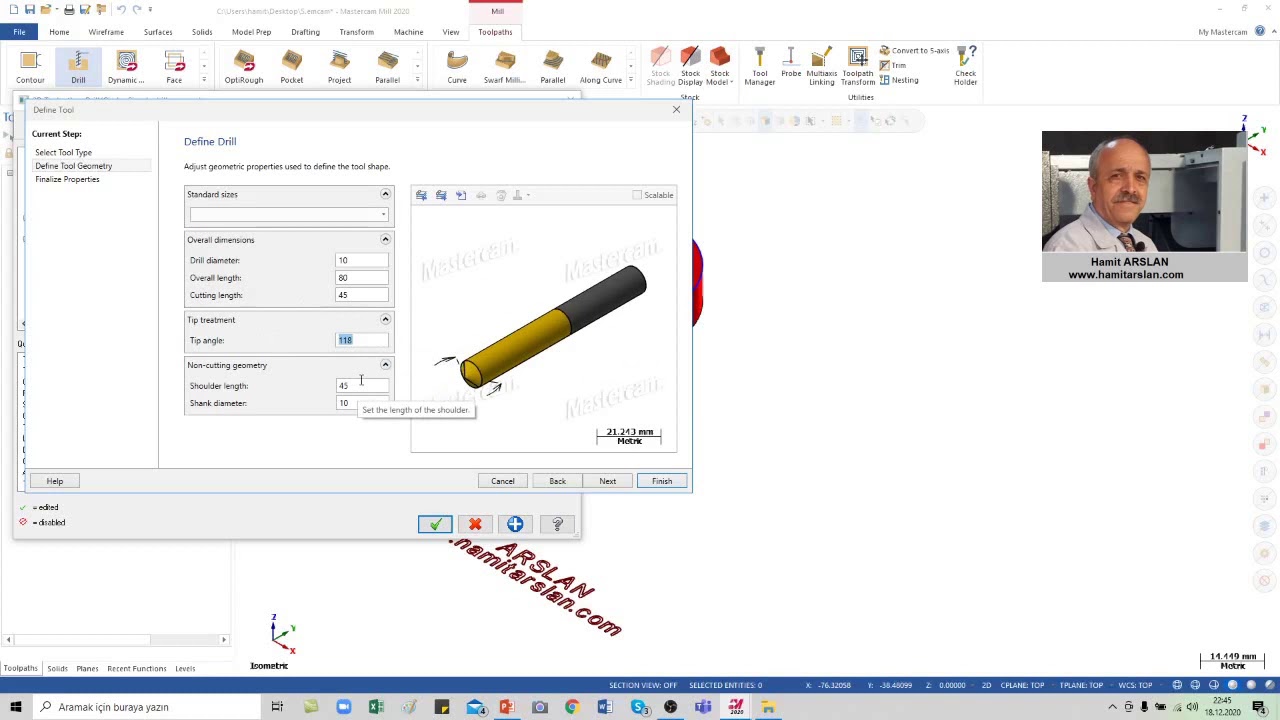Click the Back button

[557, 481]
